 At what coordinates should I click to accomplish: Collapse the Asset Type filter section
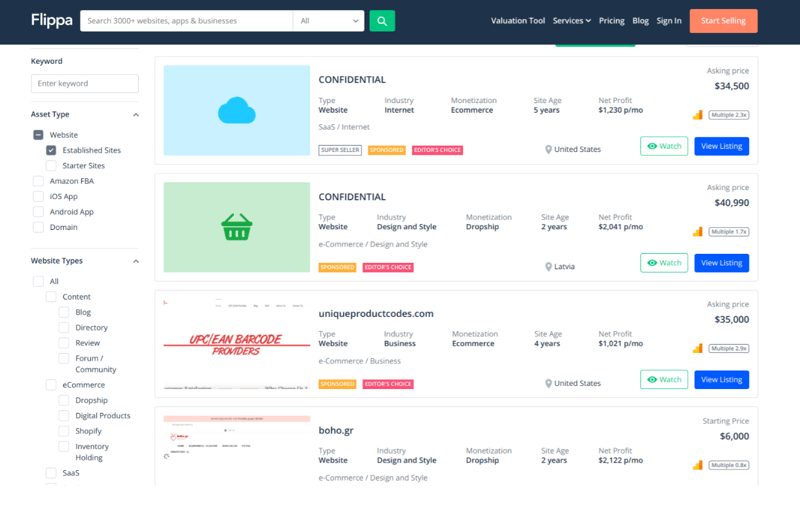pos(136,115)
